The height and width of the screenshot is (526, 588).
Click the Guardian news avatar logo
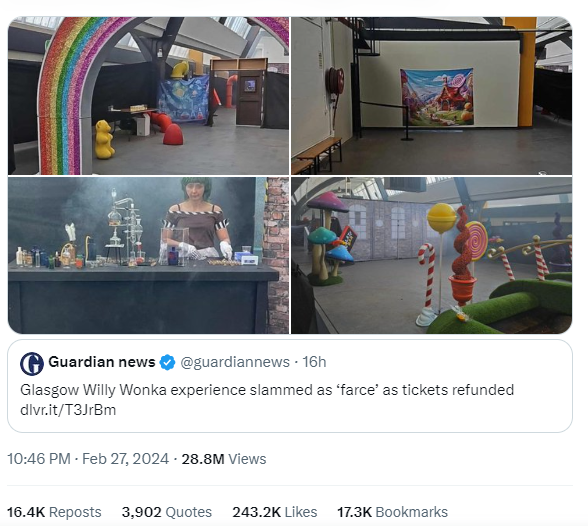point(32,364)
